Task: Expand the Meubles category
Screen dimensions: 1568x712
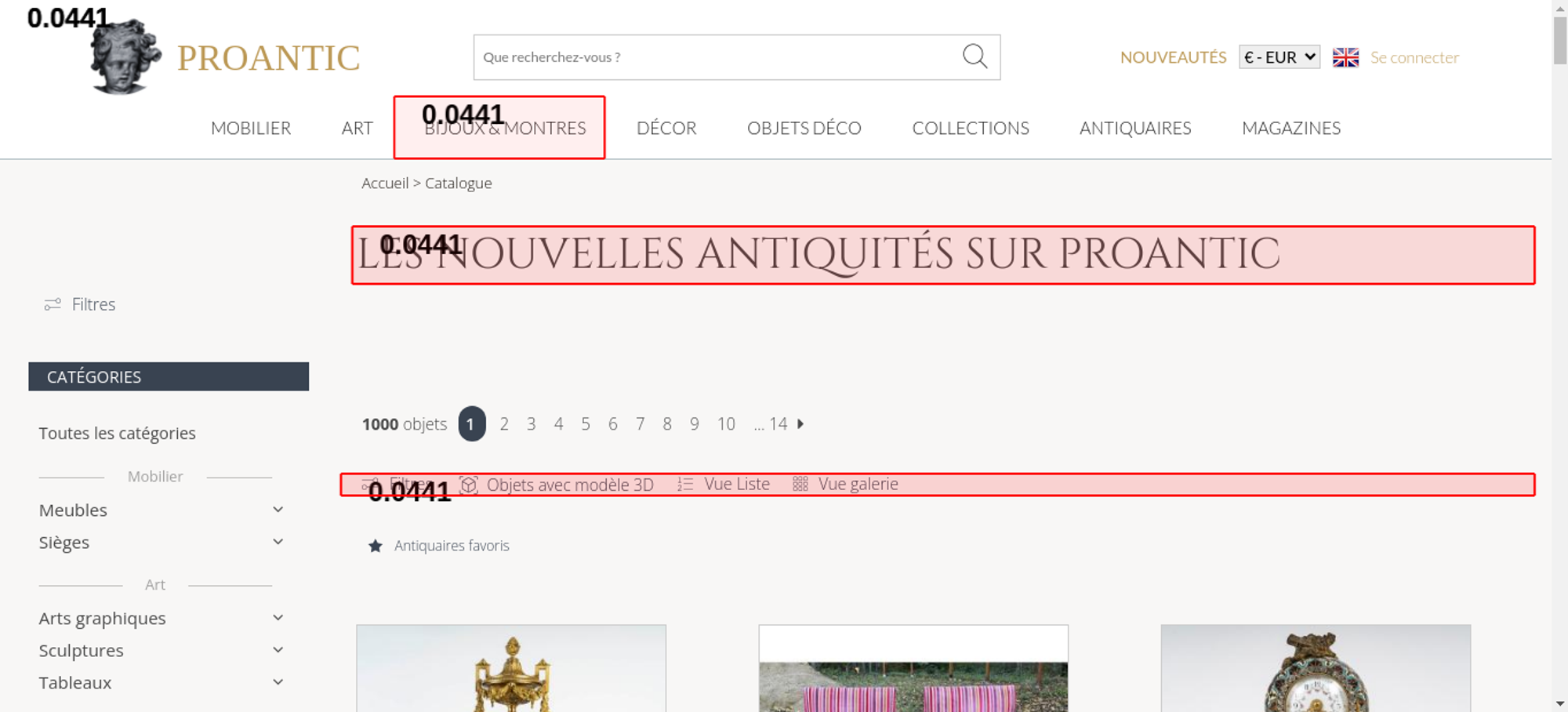Action: (278, 510)
